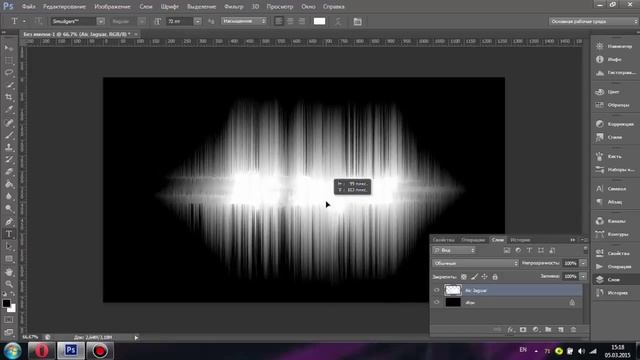Add a layer mask
Image resolution: width=640 pixels, height=360 pixels.
523,329
